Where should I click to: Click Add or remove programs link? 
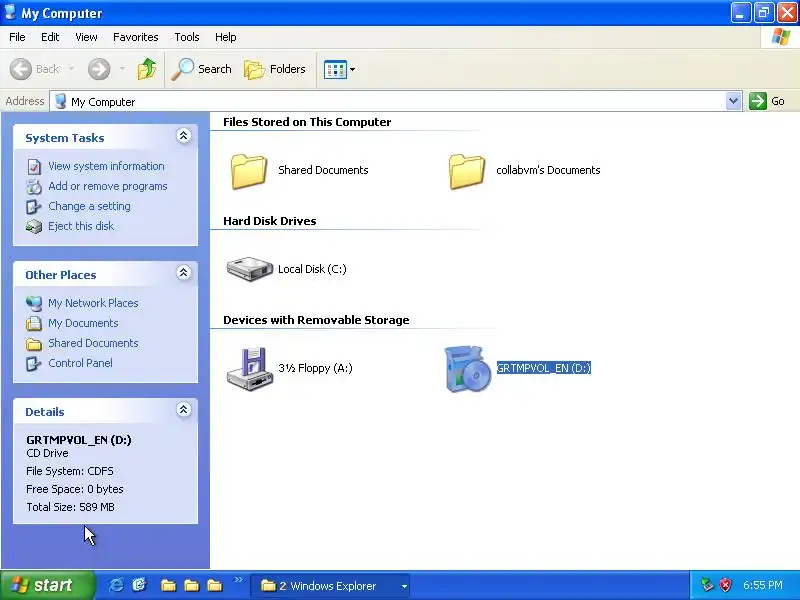108,186
